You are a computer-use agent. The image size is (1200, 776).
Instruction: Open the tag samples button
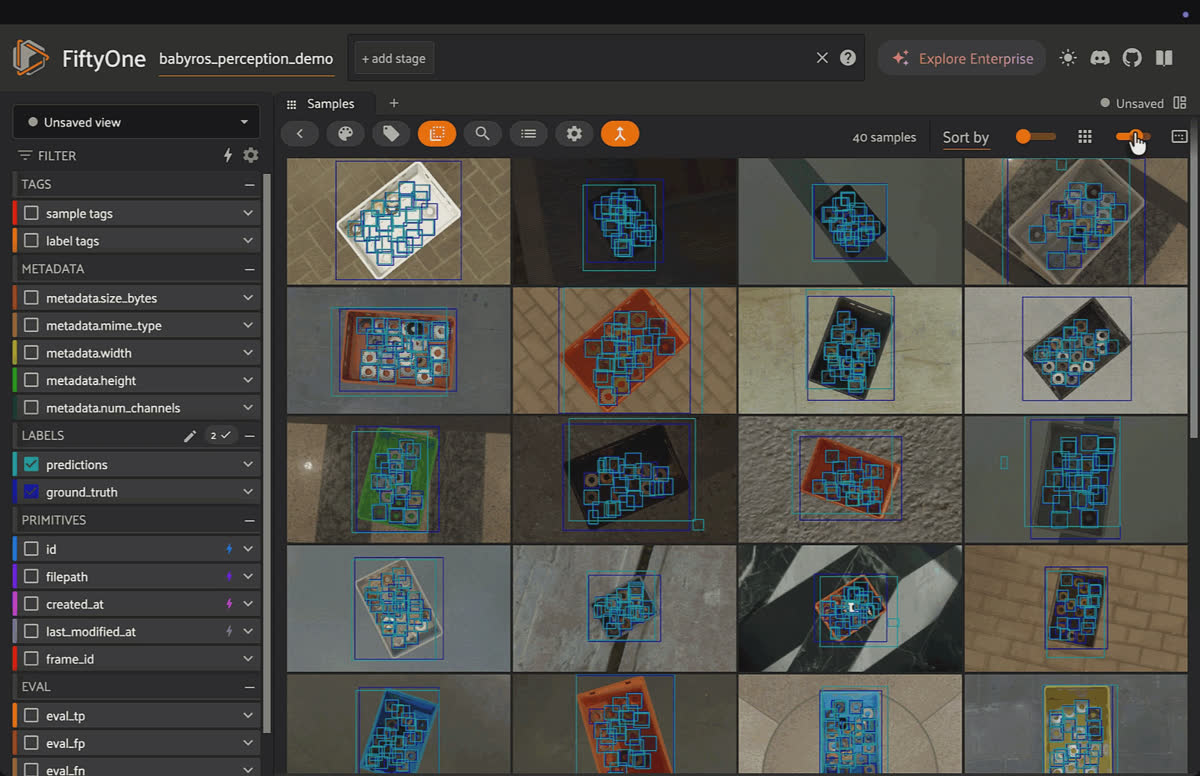[x=391, y=134]
